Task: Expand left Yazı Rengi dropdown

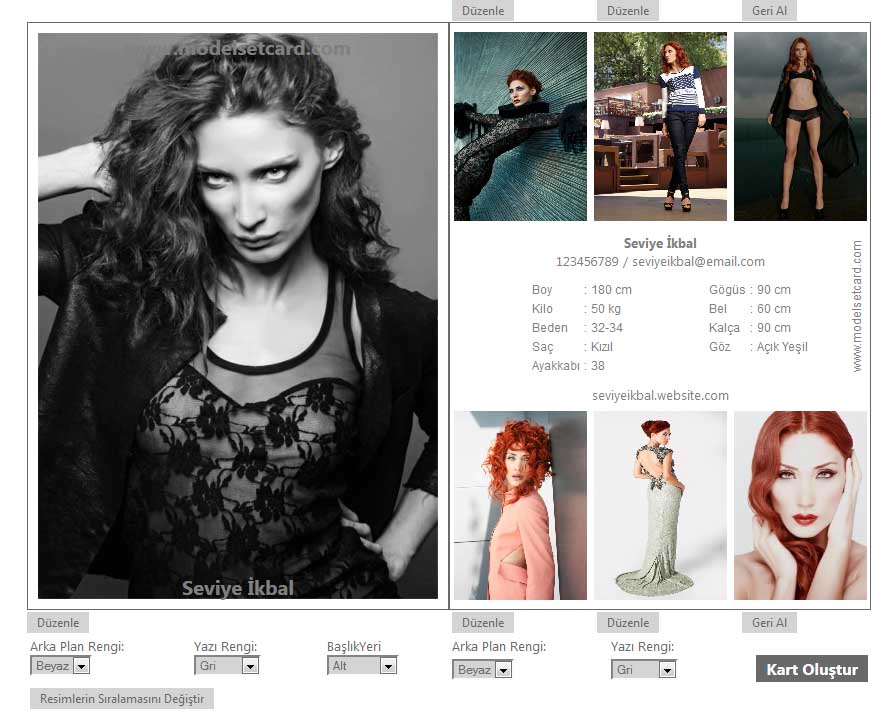Action: pos(226,666)
